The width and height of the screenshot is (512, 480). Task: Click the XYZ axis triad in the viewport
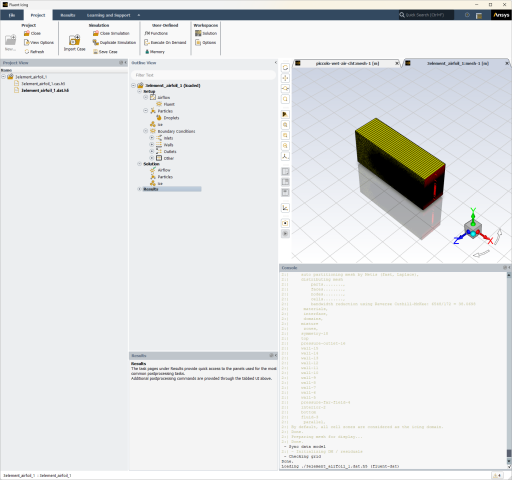pyautogui.click(x=473, y=228)
